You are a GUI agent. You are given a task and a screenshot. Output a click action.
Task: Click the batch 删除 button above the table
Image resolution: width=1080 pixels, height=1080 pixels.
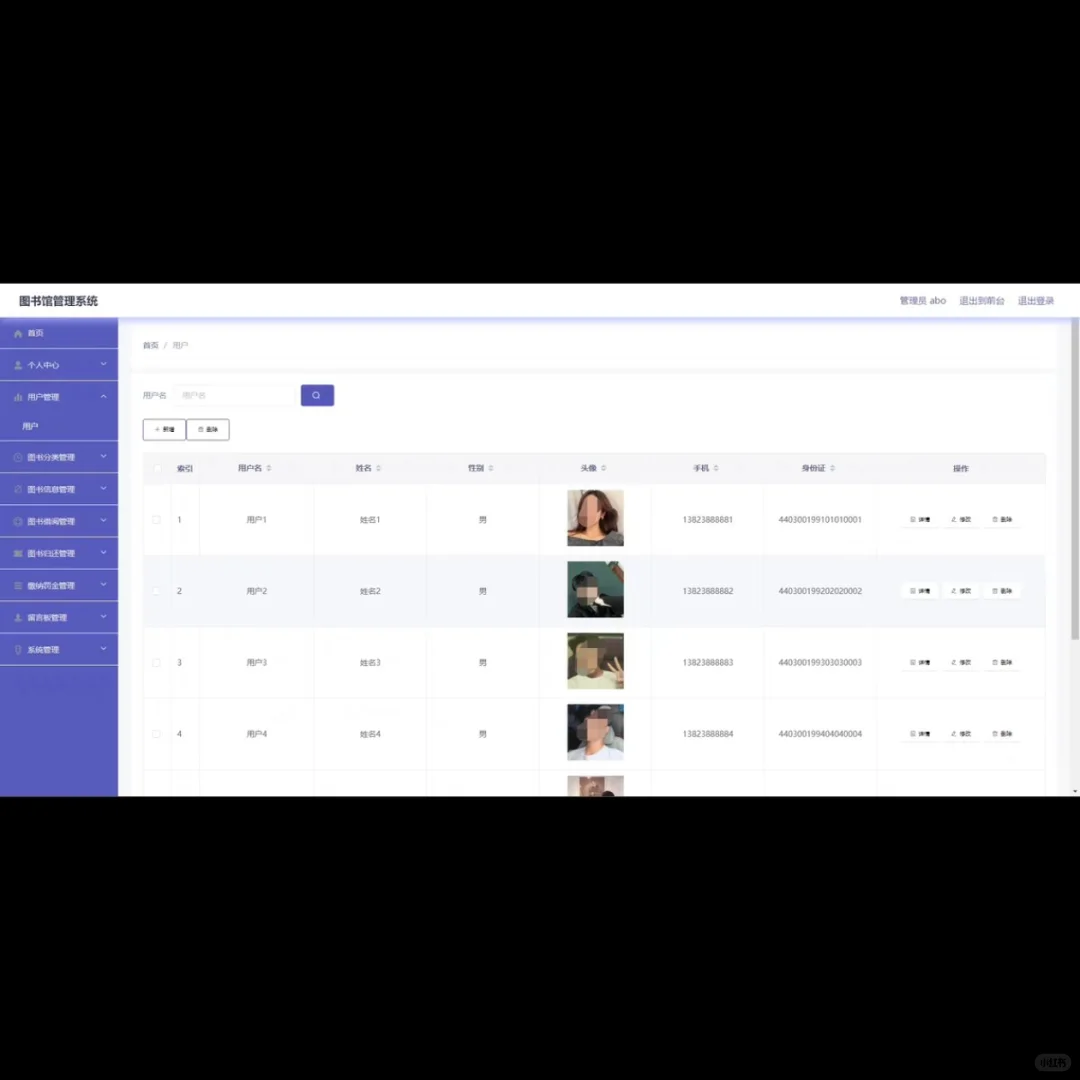[208, 430]
